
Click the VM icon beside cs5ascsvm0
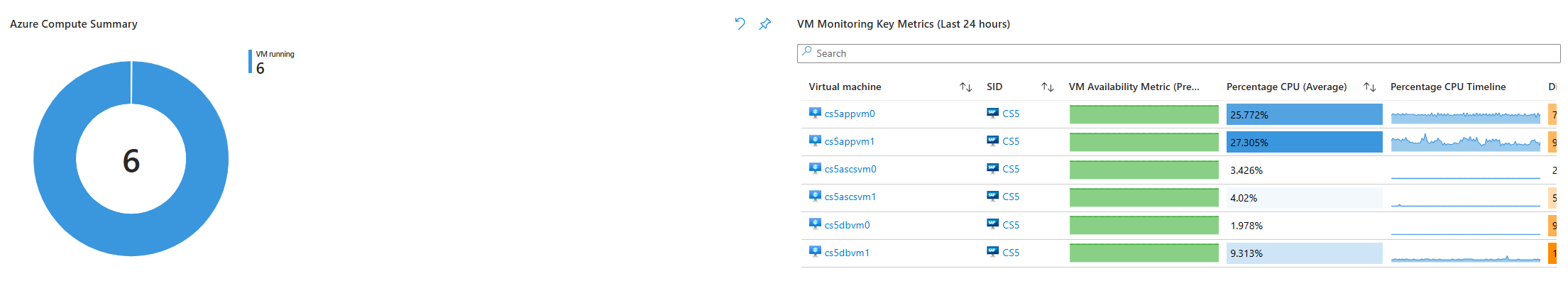pyautogui.click(x=815, y=168)
